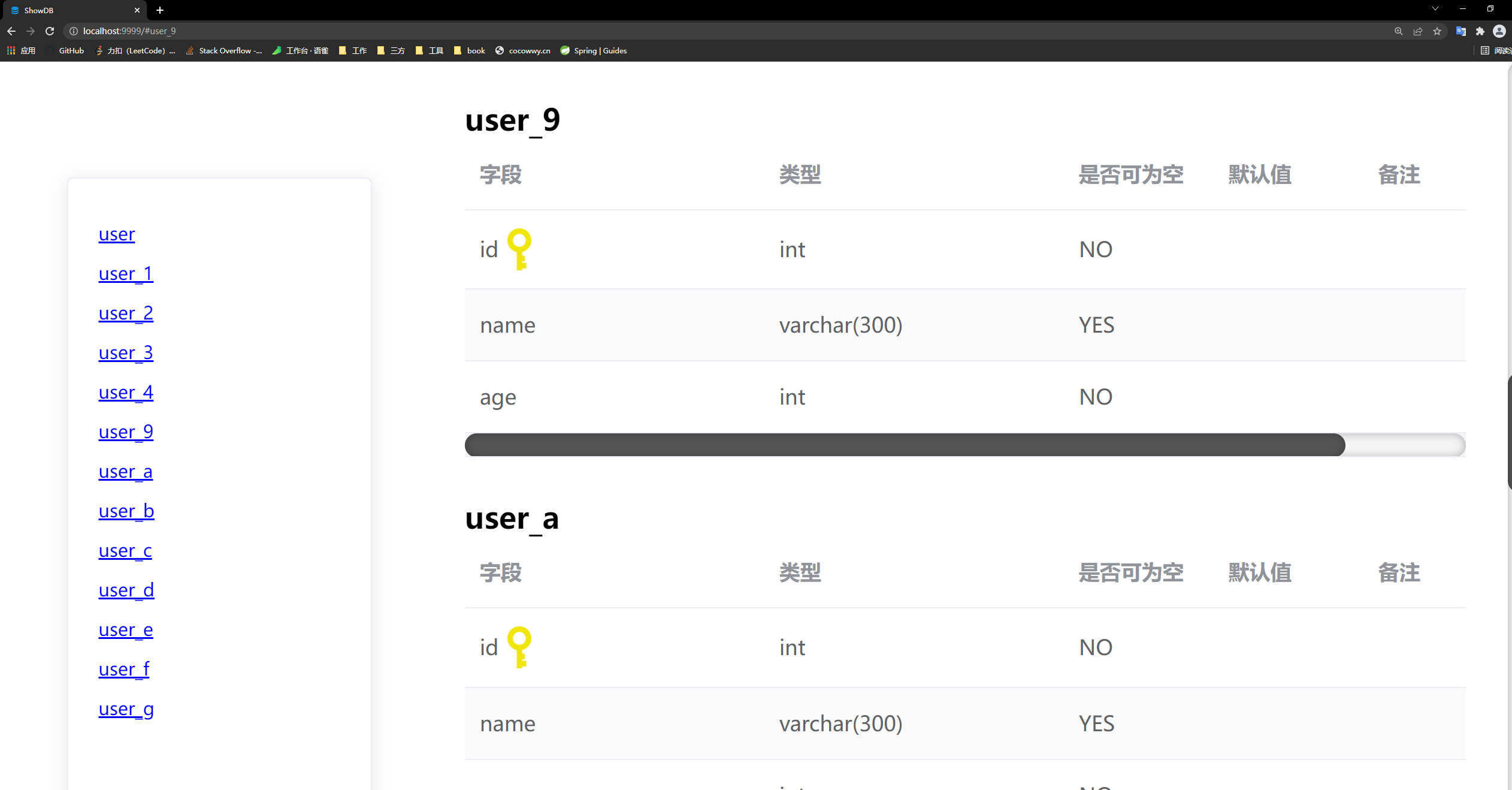The image size is (1512, 790).
Task: Go back using the back arrow
Action: [11, 31]
